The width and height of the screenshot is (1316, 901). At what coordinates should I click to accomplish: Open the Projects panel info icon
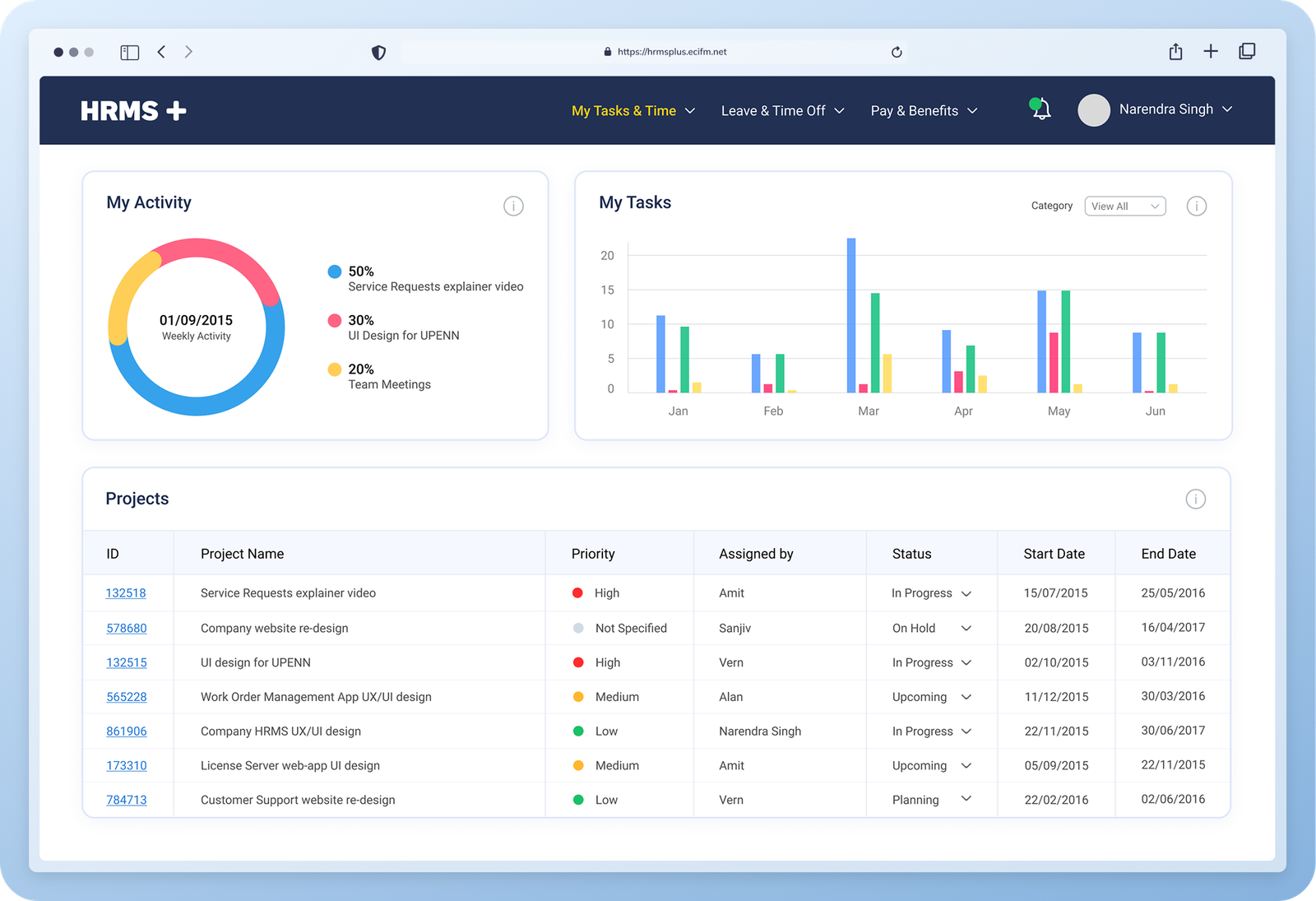(1195, 499)
